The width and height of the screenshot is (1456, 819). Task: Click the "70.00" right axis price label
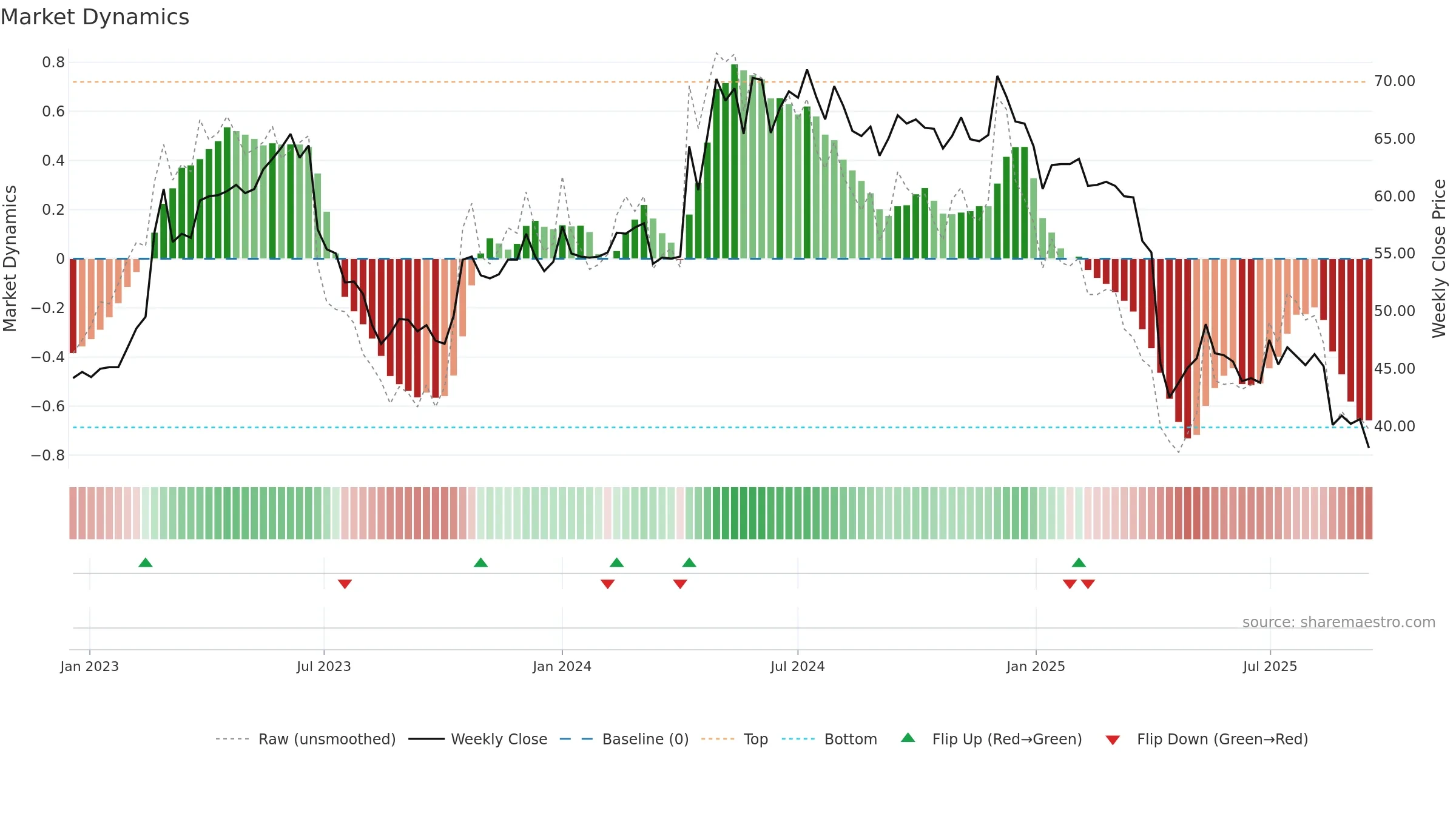(x=1395, y=81)
